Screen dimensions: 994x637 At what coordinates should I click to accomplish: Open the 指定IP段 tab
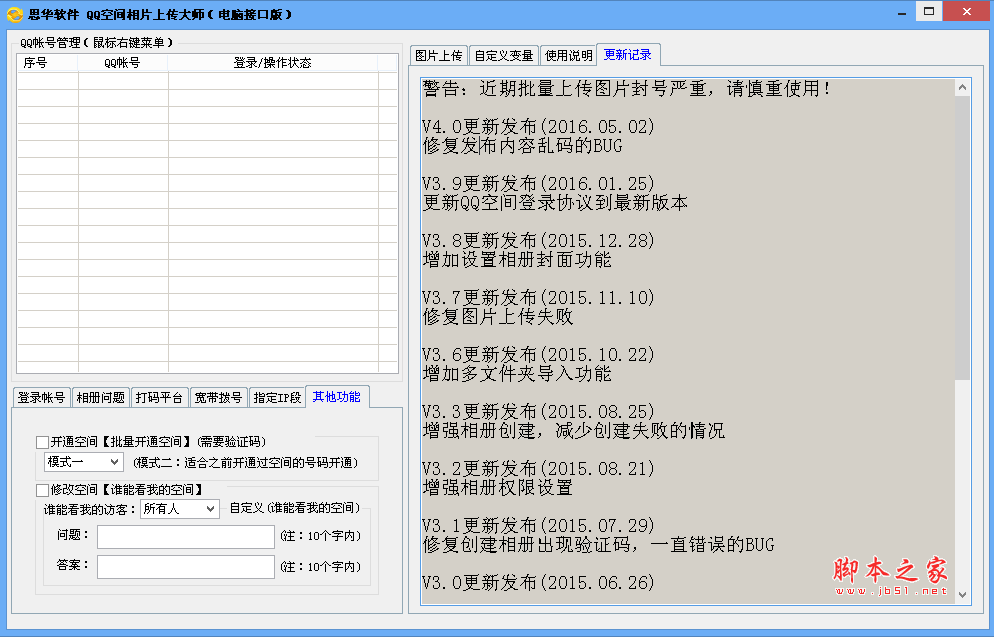pos(277,397)
